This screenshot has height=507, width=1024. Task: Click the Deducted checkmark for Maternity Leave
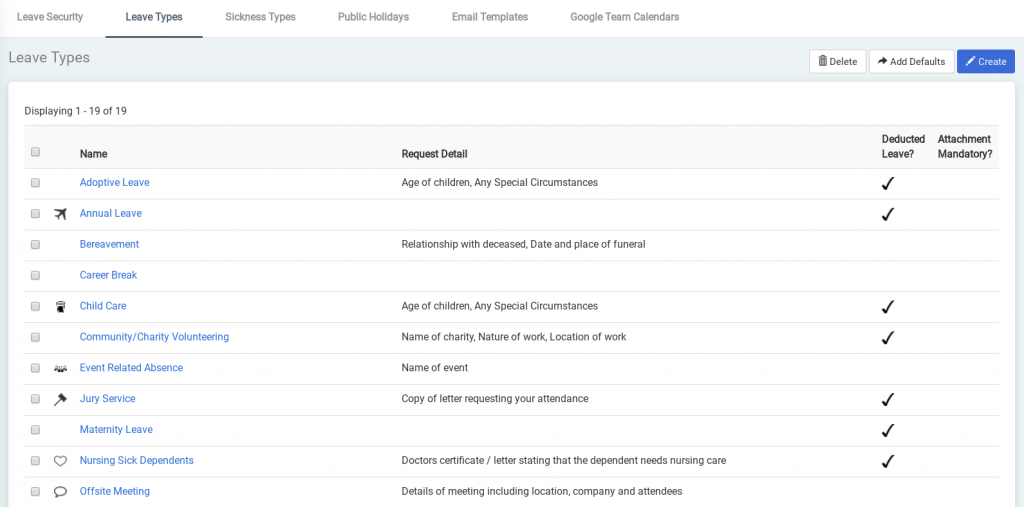[887, 430]
